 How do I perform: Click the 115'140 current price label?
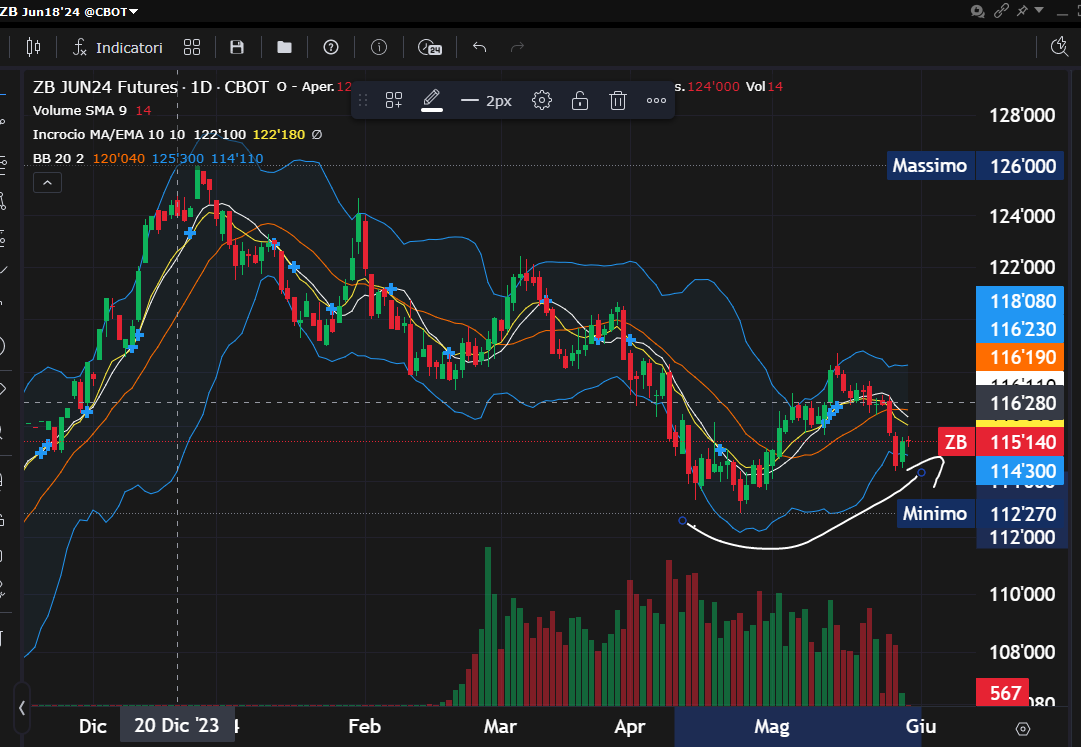click(x=1022, y=442)
